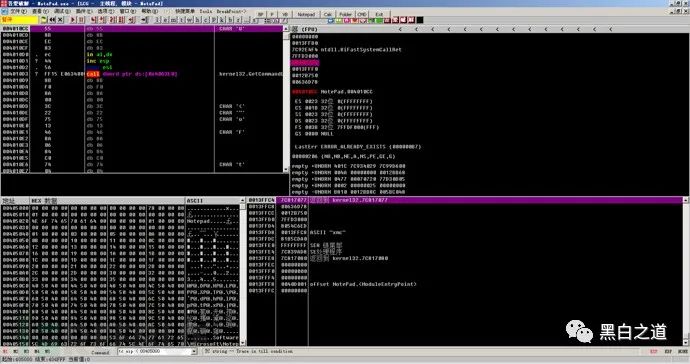The image size is (690, 364).
Task: Click the Execute till return icon
Action: tap(131, 20)
